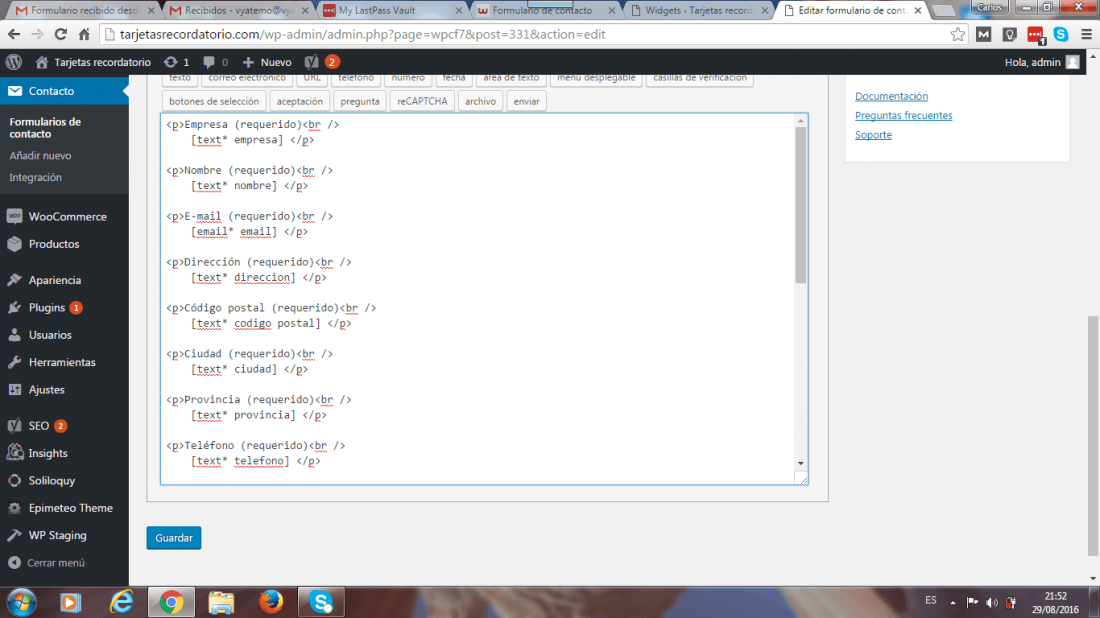1100x618 pixels.
Task: Insert a pregunta tag
Action: 360,101
